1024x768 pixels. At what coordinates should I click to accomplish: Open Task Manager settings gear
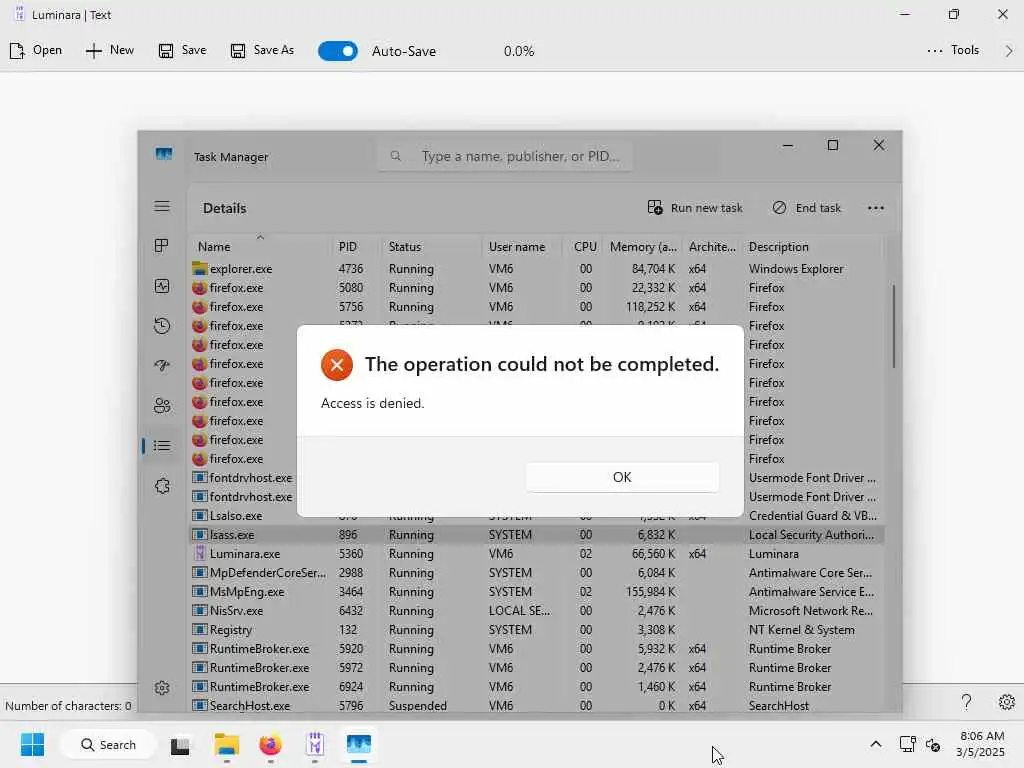[x=162, y=688]
